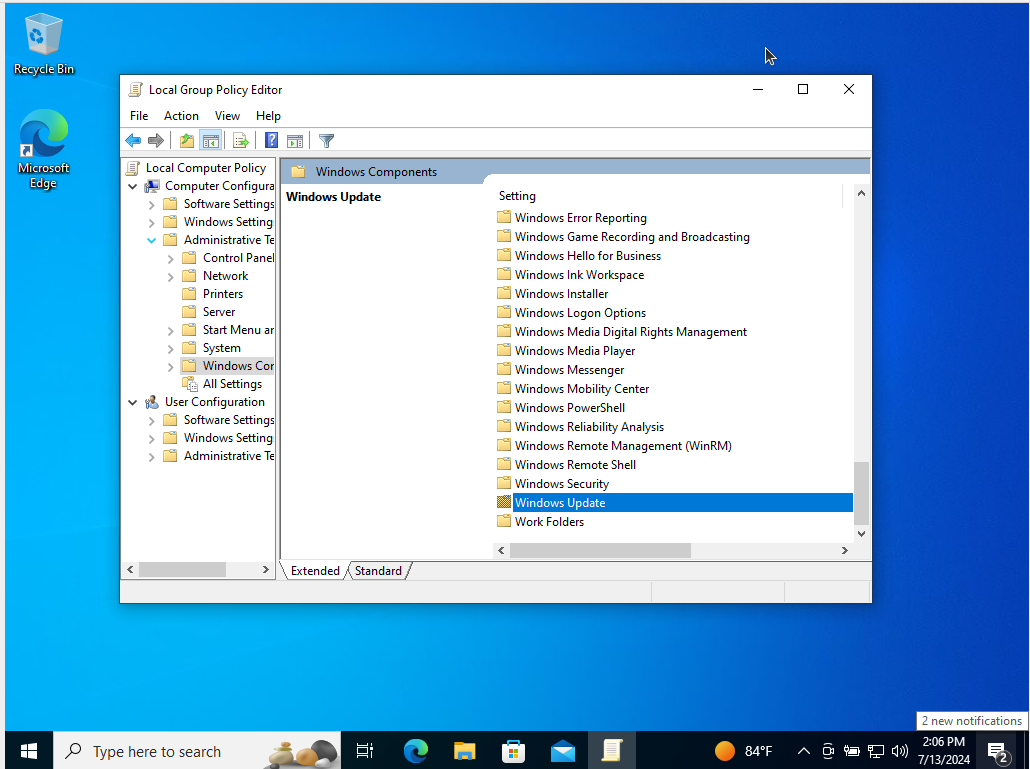
Task: Select the Windows Error Reporting folder
Action: click(x=581, y=217)
